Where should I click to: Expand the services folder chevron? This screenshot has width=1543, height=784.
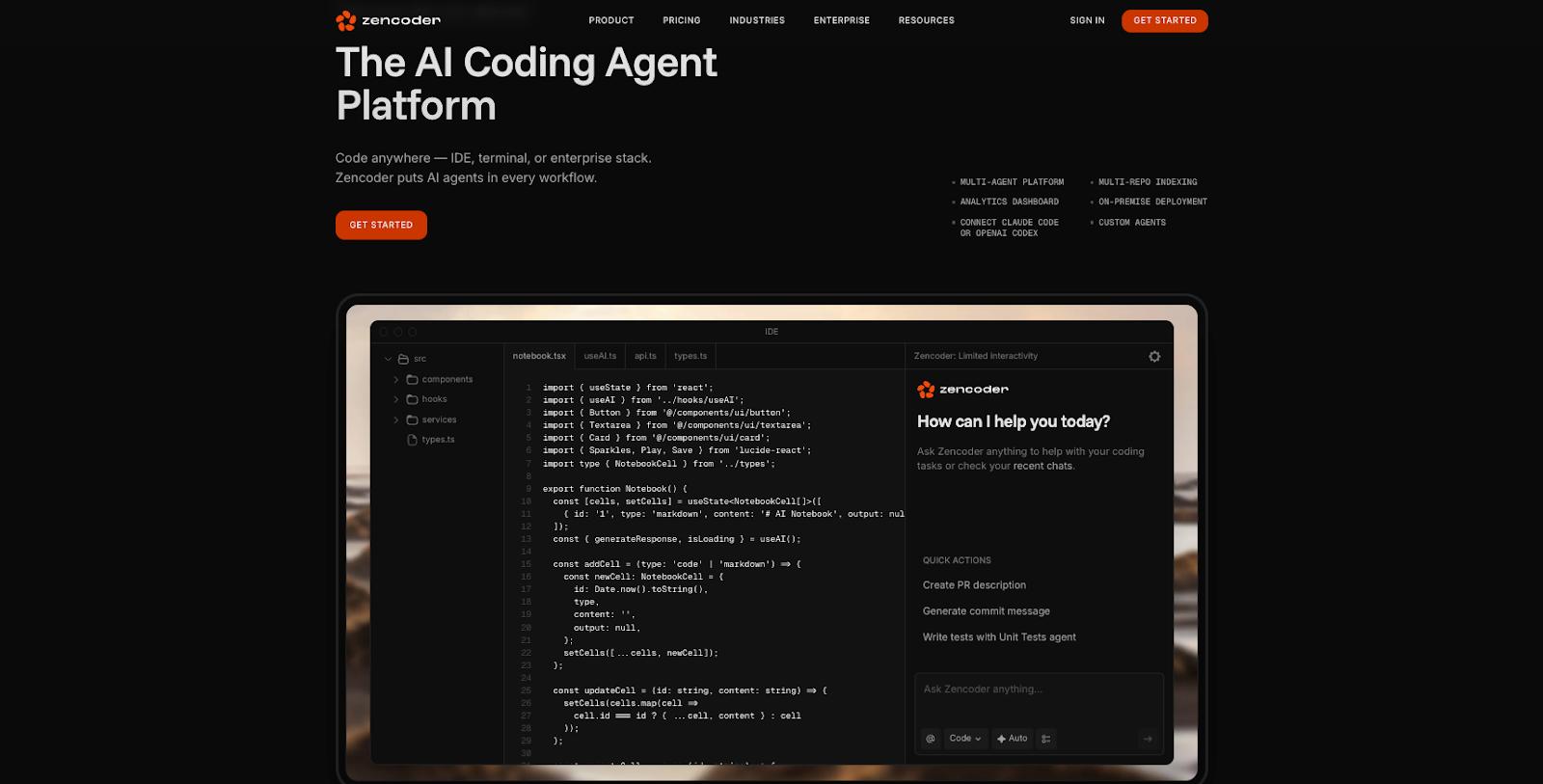396,419
